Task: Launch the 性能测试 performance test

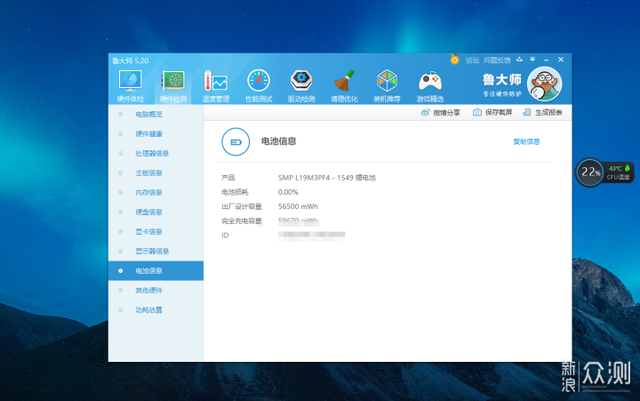Action: [x=258, y=86]
